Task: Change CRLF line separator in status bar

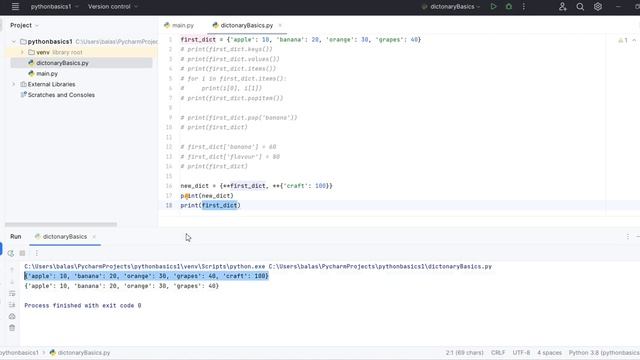Action: coord(498,353)
